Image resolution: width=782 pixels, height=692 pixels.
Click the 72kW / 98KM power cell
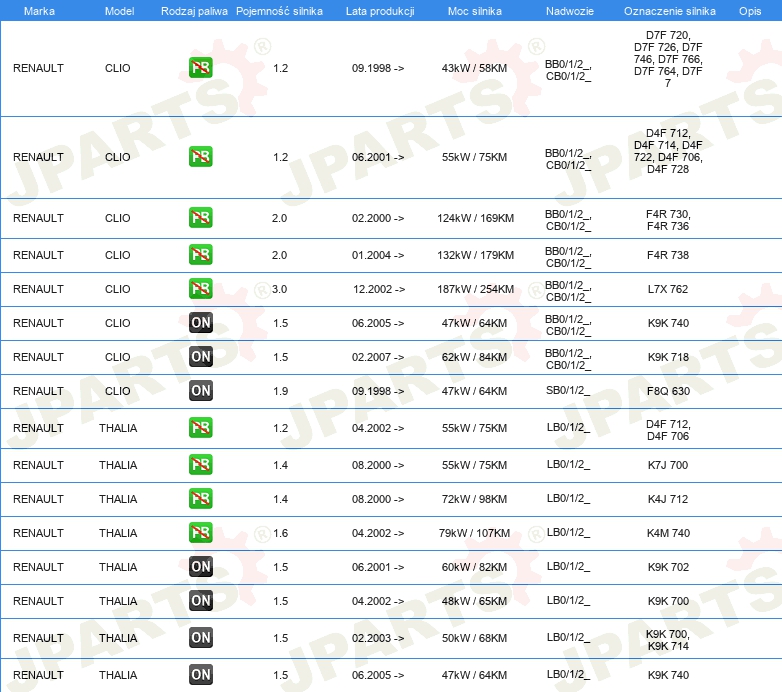(474, 499)
